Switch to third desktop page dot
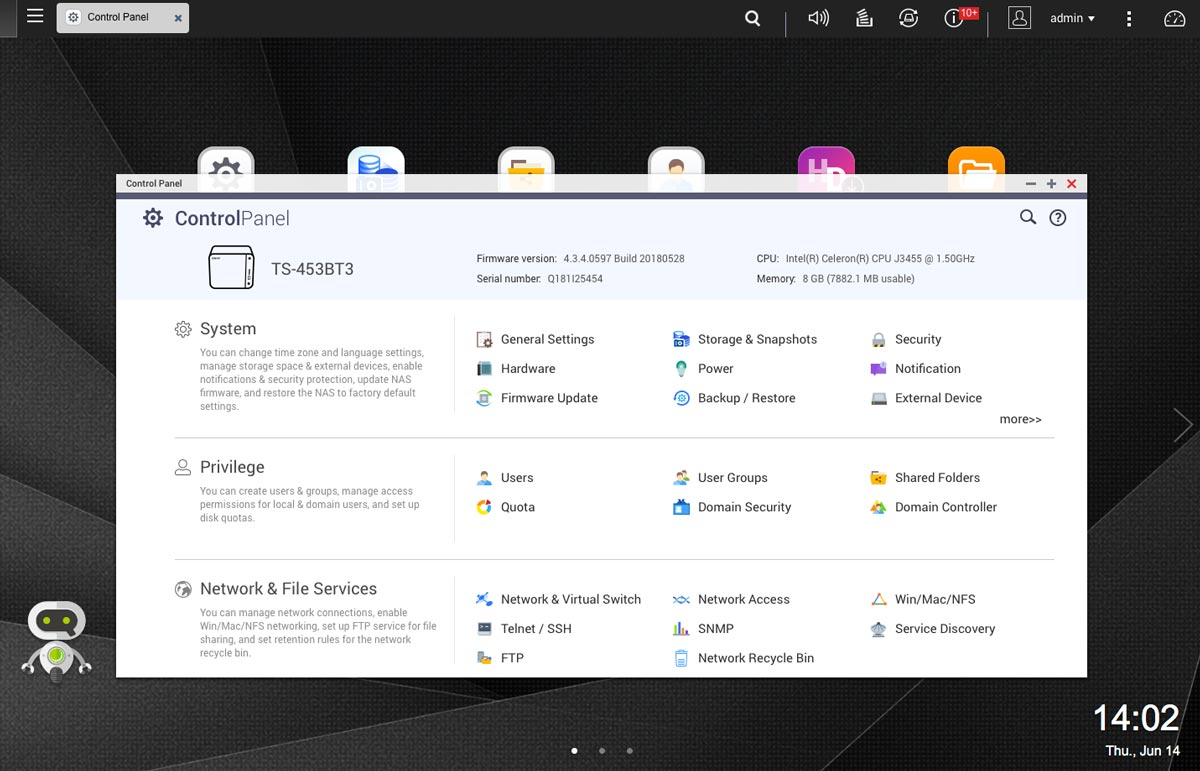Screen dimensions: 1200x771 (x=629, y=750)
